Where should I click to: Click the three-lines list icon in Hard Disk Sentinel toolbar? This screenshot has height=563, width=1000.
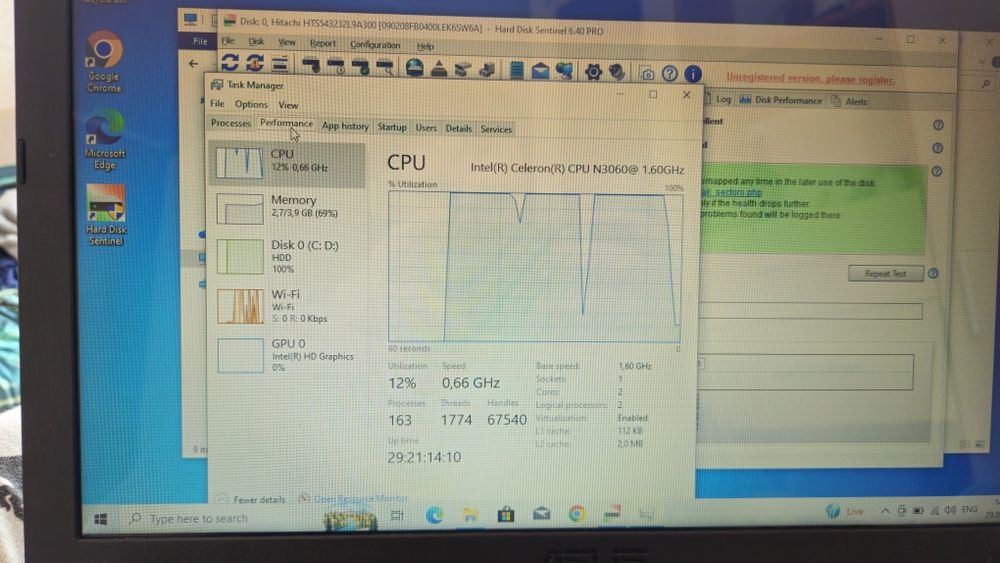pos(279,64)
